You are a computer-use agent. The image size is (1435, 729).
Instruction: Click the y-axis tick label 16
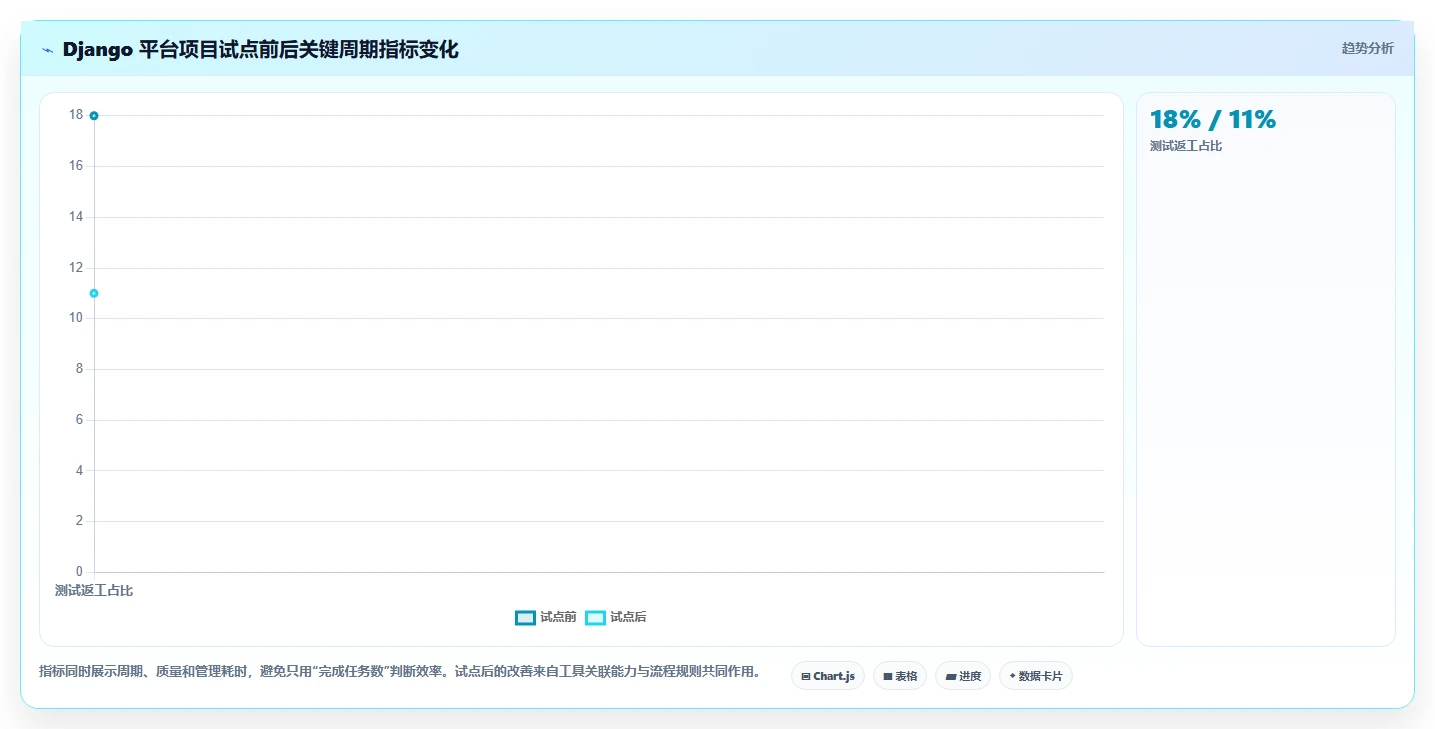tap(76, 166)
